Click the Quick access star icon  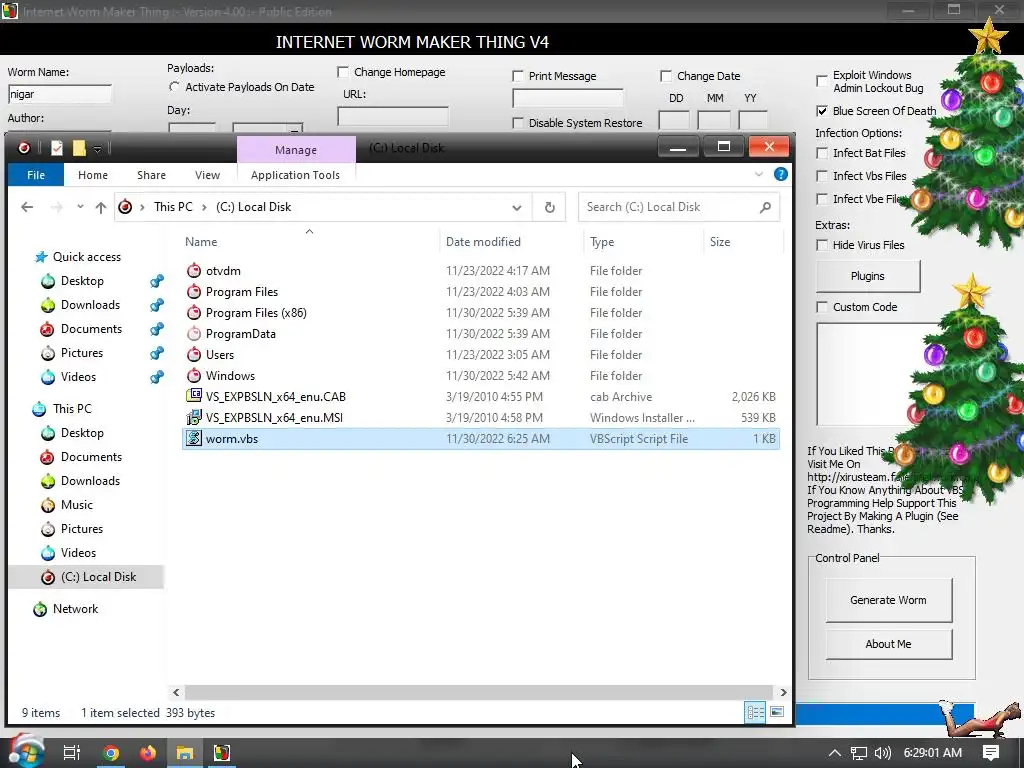[x=41, y=257]
